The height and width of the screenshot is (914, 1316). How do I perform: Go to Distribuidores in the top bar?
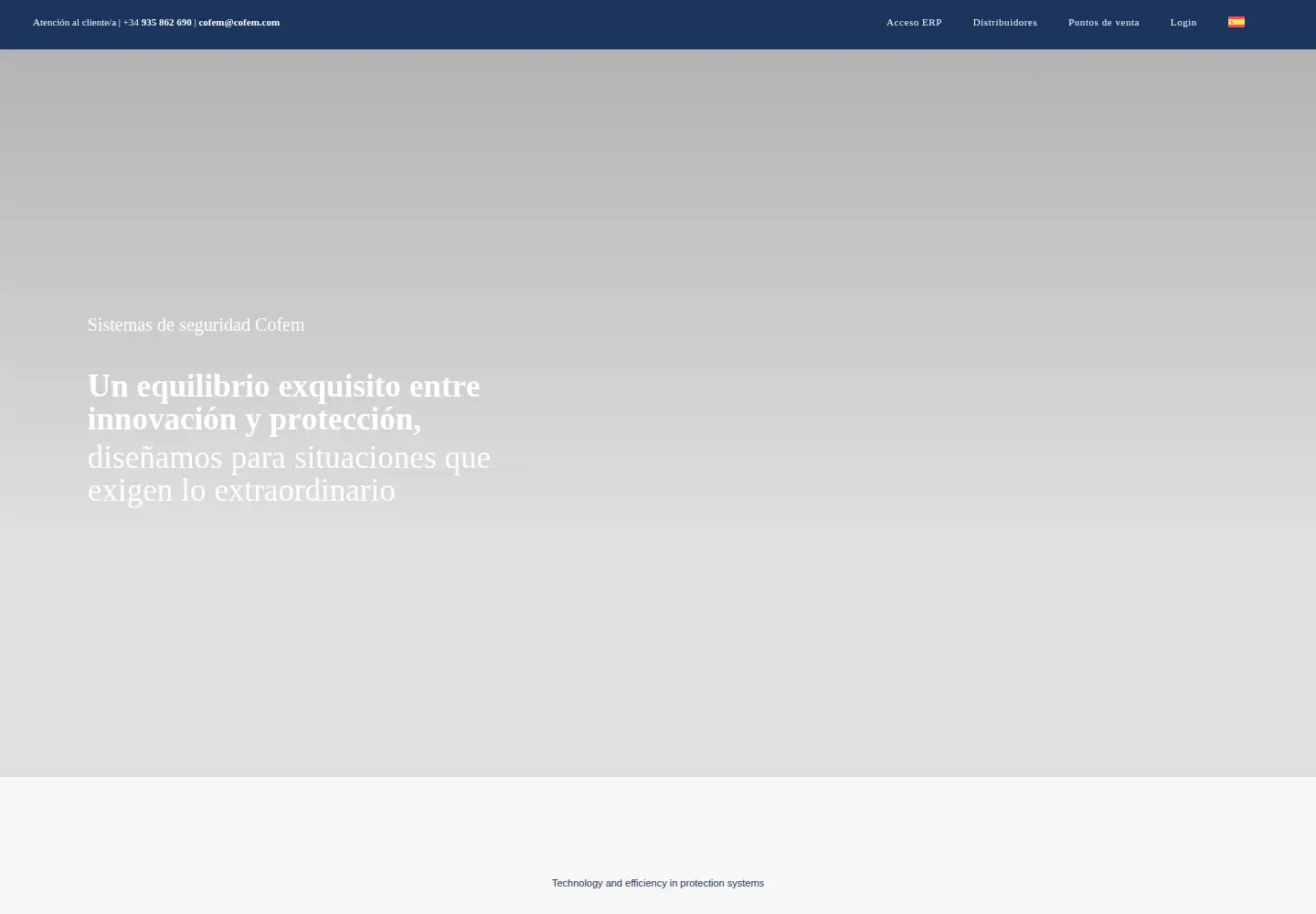(1004, 22)
